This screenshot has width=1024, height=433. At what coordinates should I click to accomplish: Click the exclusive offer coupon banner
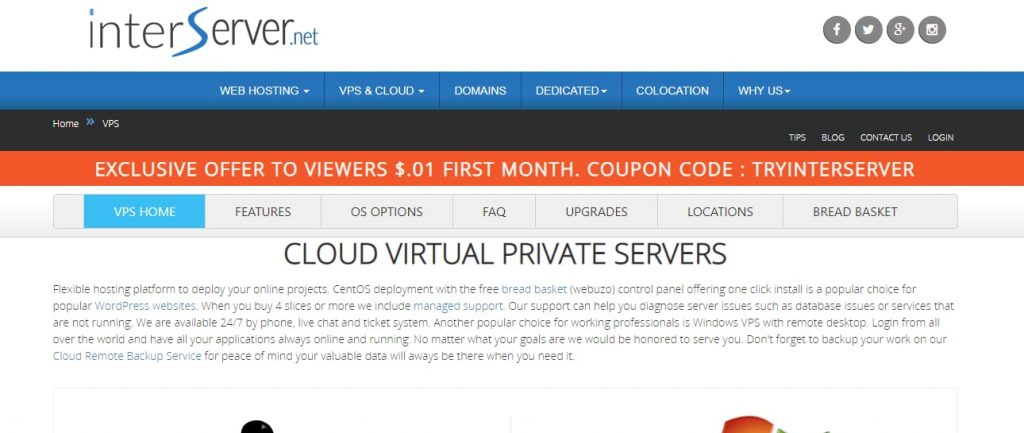click(x=504, y=169)
